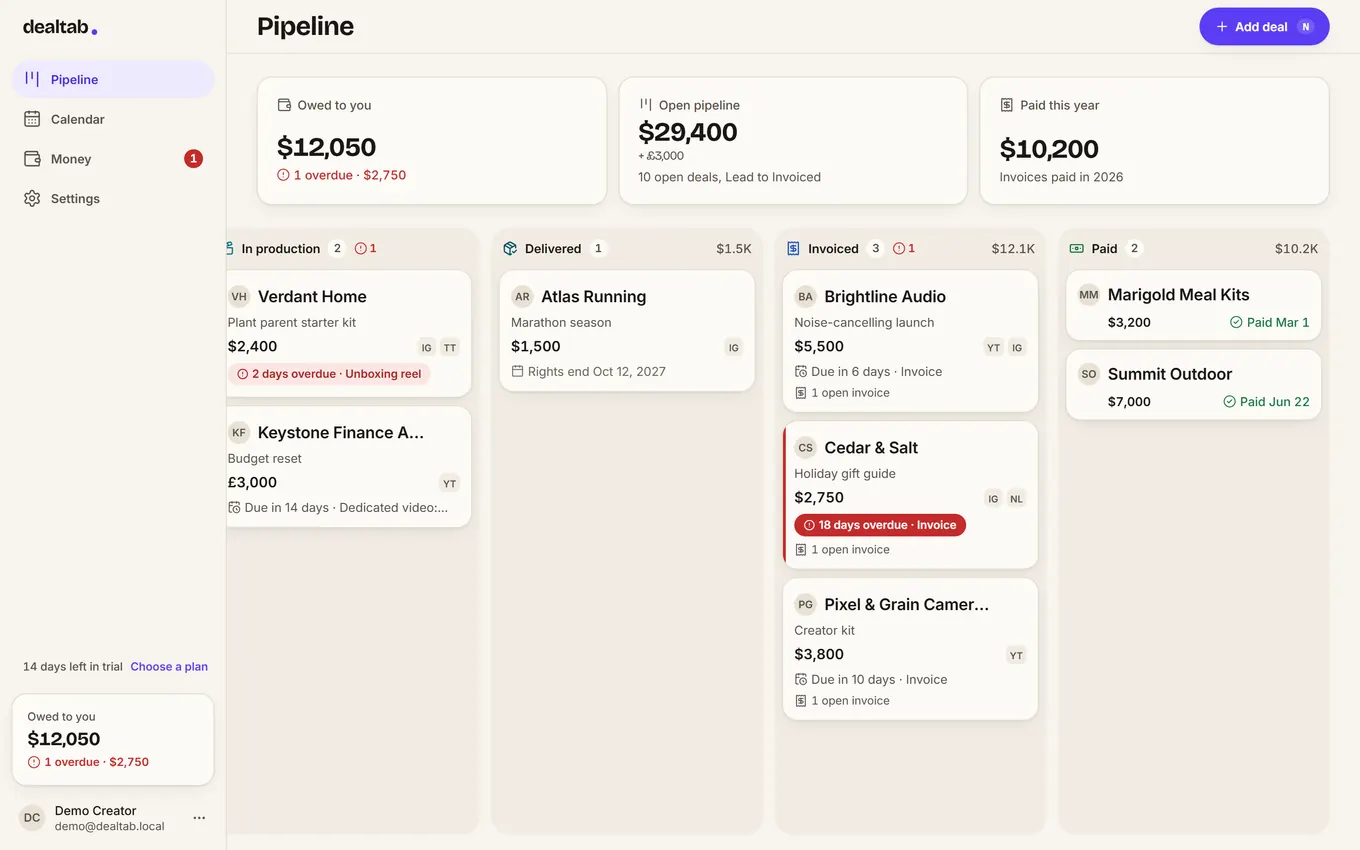
Task: Click the overdue alert in In production header
Action: [x=366, y=249]
